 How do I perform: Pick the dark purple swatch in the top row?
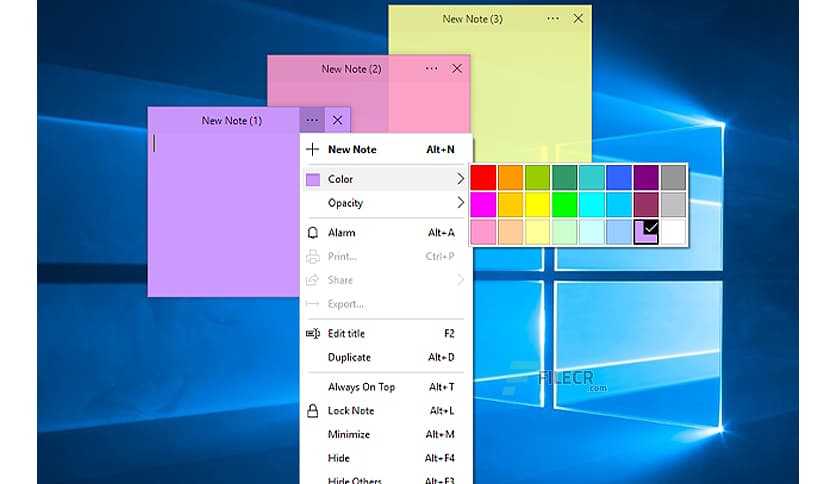646,178
